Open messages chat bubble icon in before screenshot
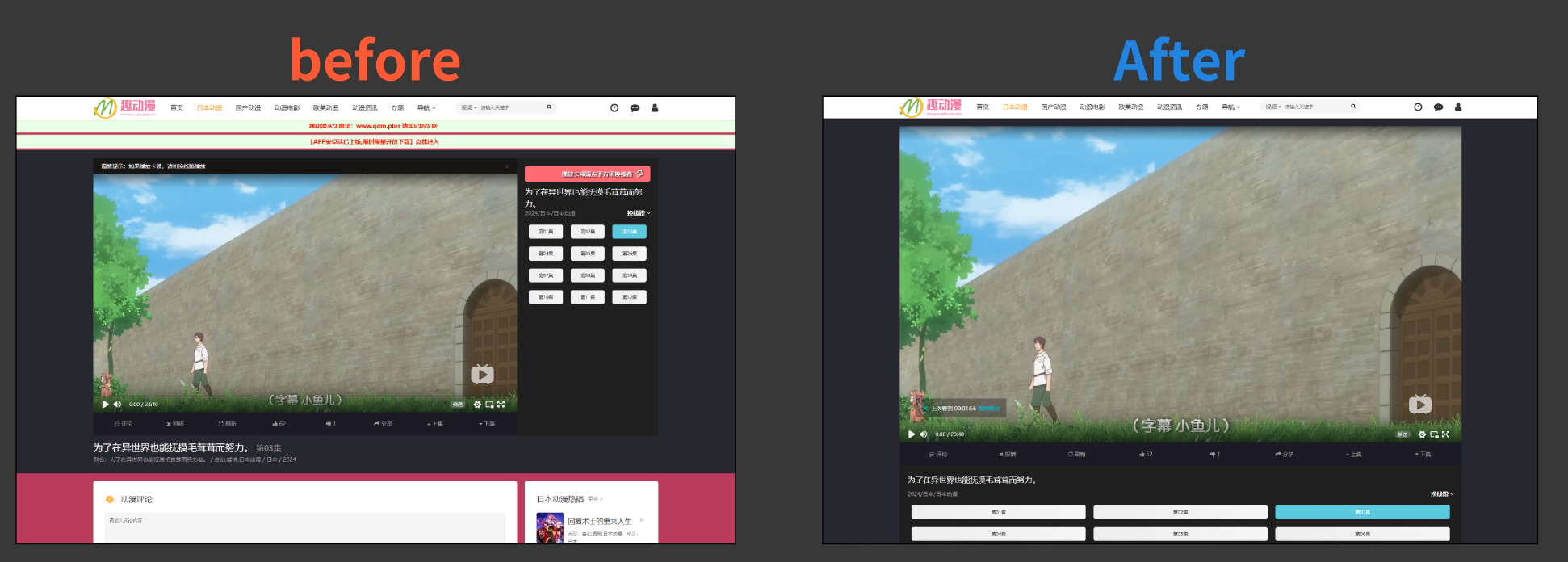Screen dimensions: 1568x562 (635, 107)
